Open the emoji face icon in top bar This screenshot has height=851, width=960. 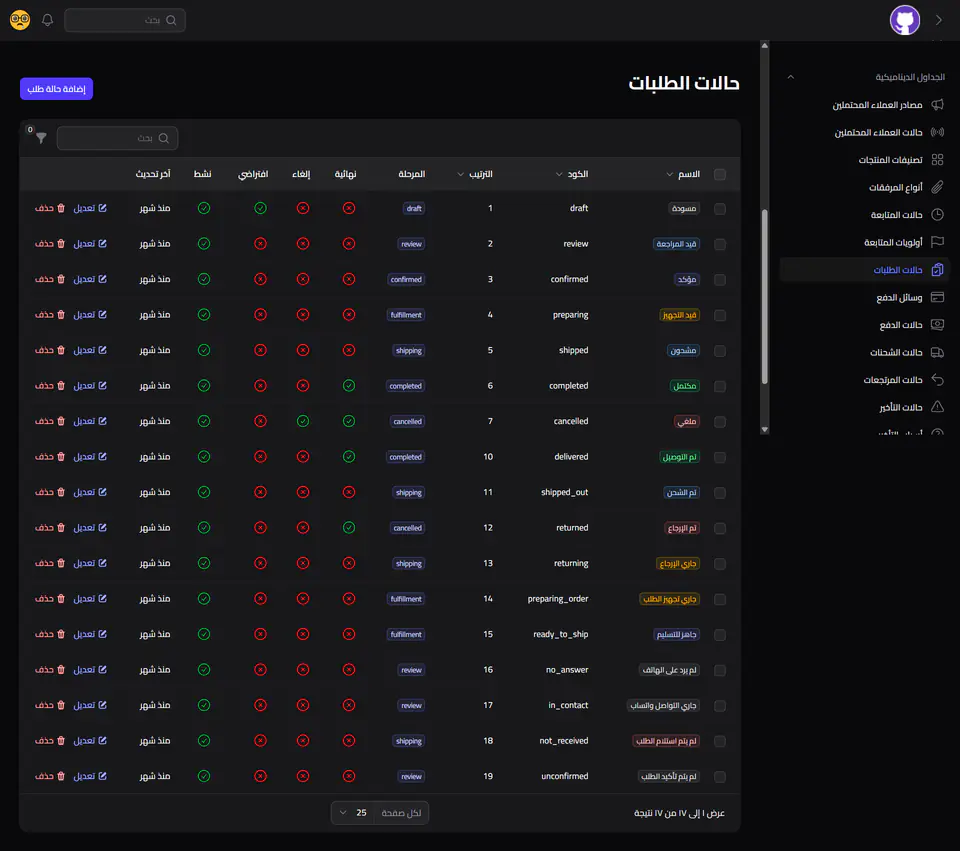tap(20, 20)
